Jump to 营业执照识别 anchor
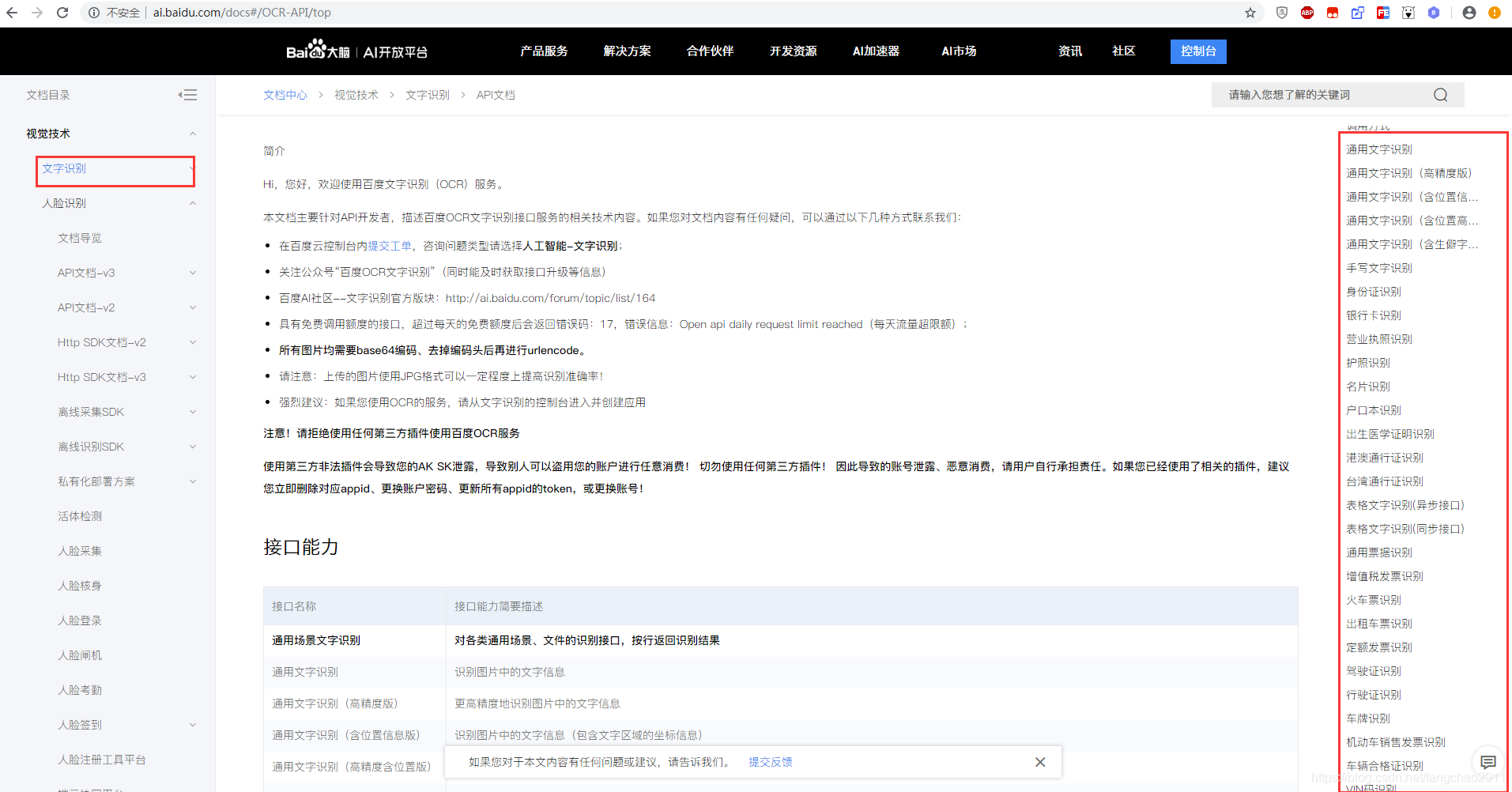The image size is (1512, 792). (1379, 339)
